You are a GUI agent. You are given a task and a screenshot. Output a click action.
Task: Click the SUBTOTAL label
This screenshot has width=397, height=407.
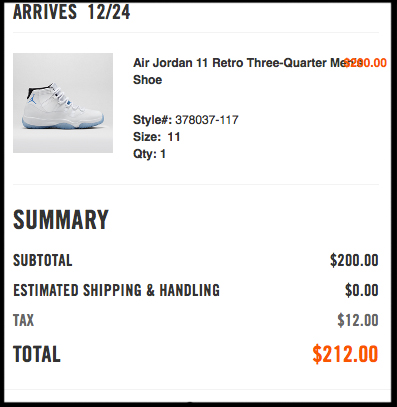43,260
